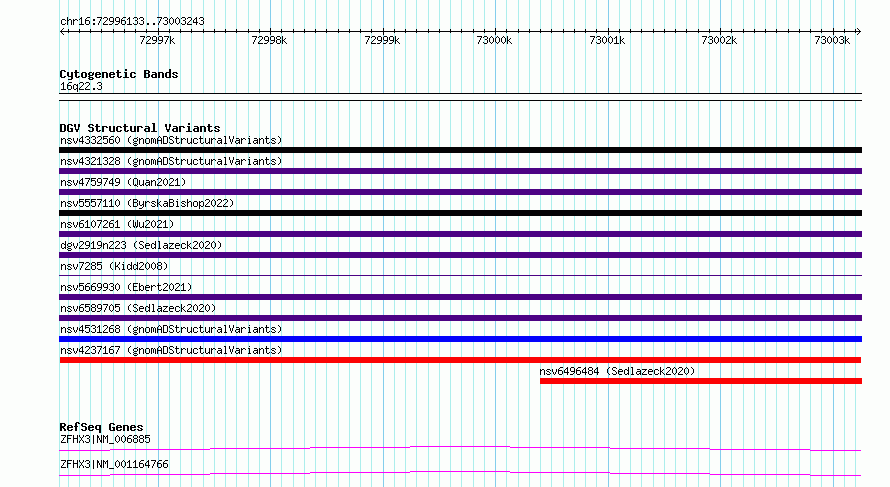890x487 pixels.
Task: Click the purple bar under nsv4759749
Action: coord(460,192)
